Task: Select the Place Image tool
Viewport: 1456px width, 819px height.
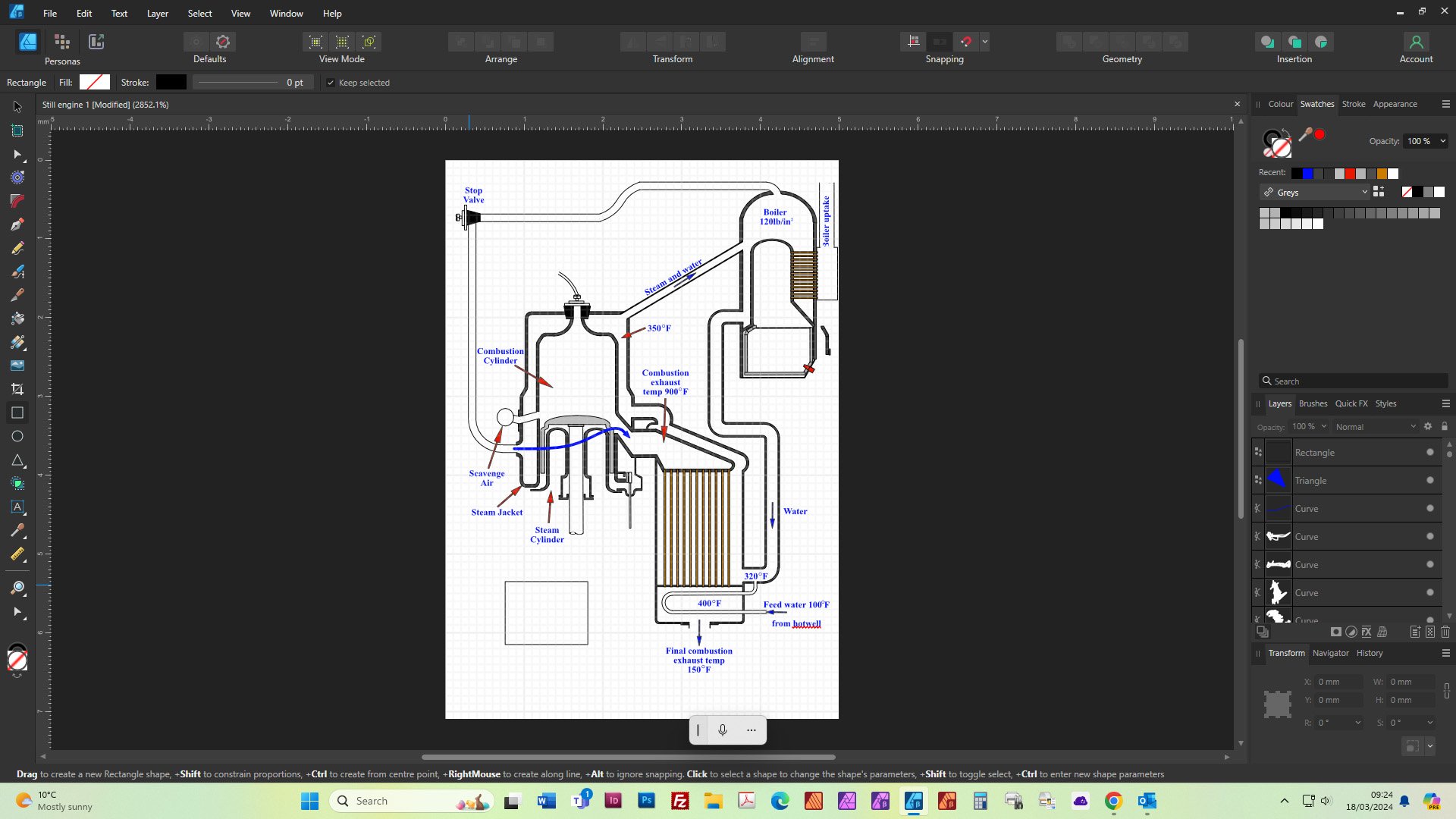Action: (17, 366)
